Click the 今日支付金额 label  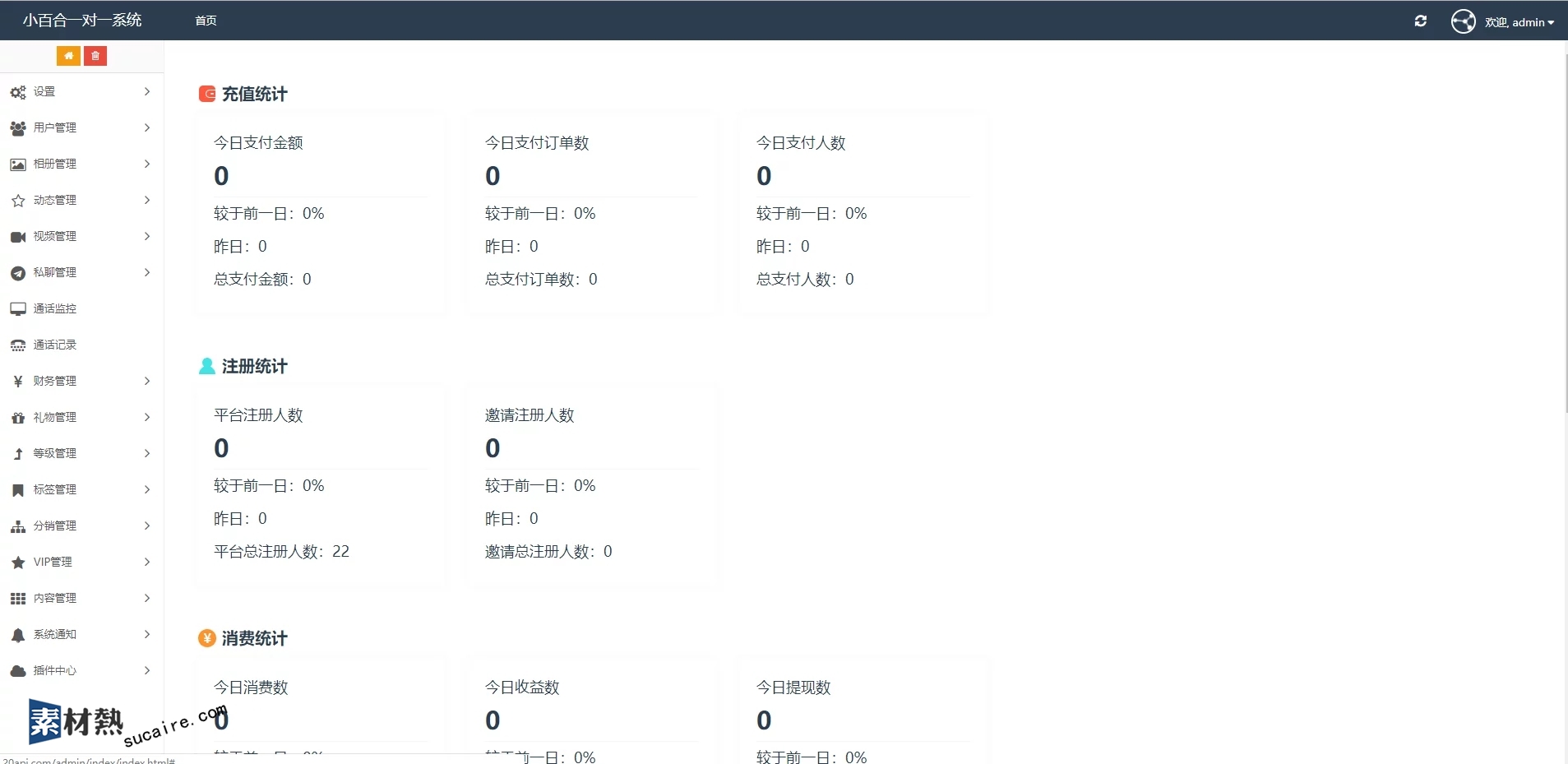(258, 143)
